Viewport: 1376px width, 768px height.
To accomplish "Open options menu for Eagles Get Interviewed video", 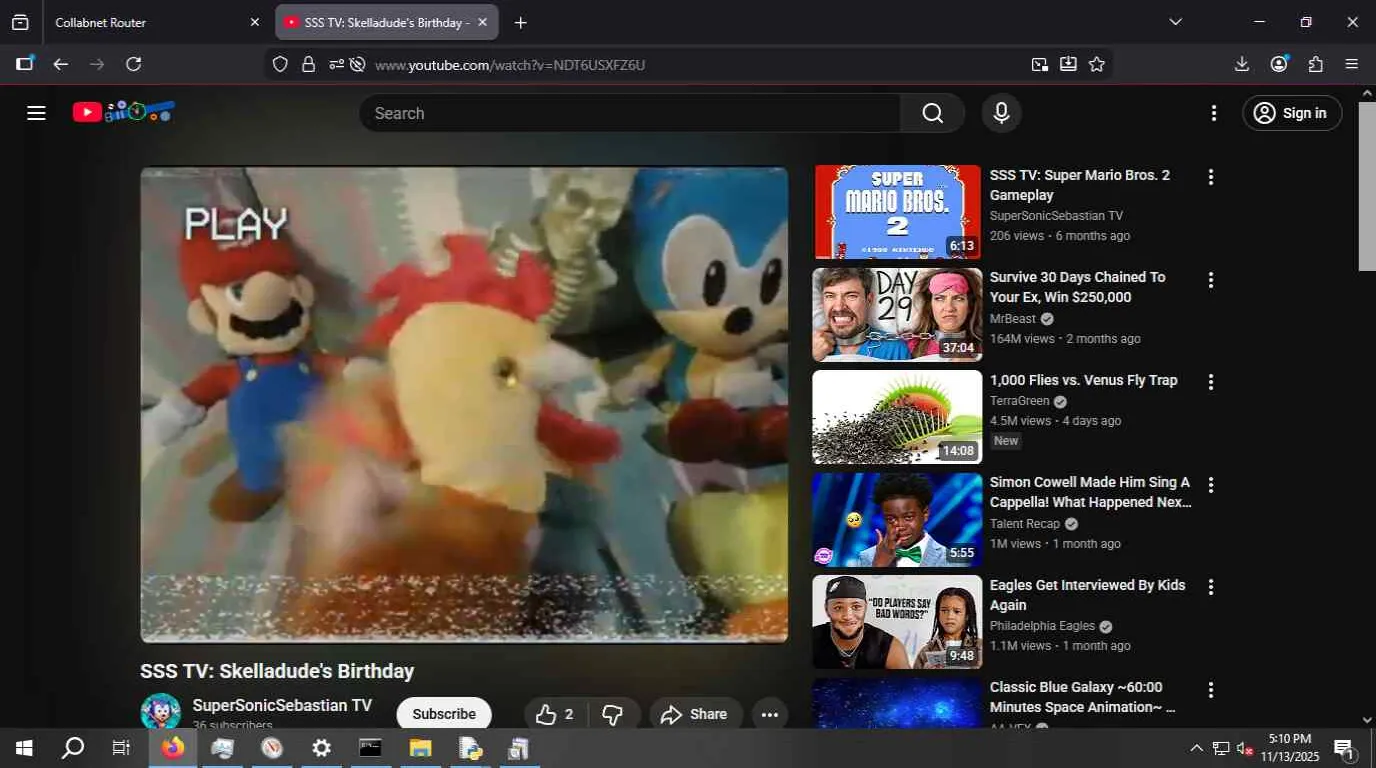I will click(1211, 587).
